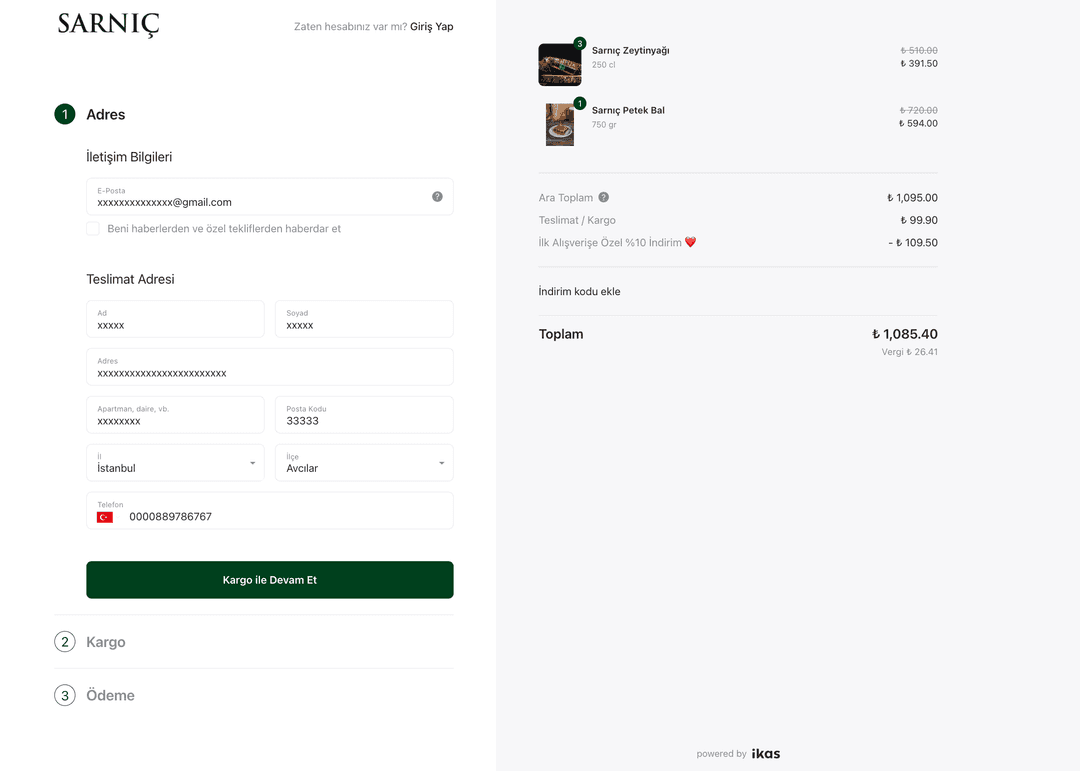Click the Ad first name field
1080x771 pixels.
tap(175, 318)
